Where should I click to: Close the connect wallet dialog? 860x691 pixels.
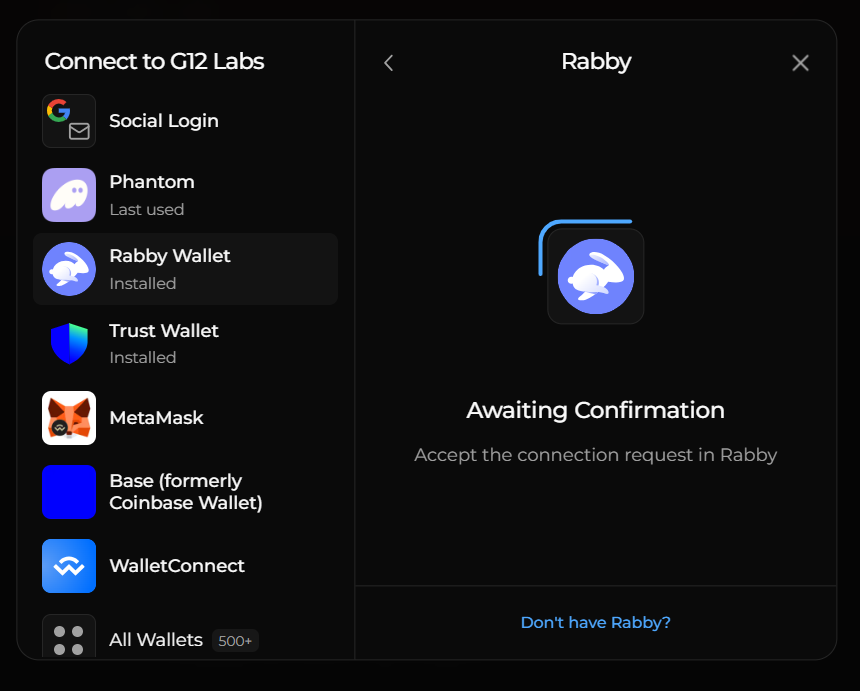(x=800, y=63)
